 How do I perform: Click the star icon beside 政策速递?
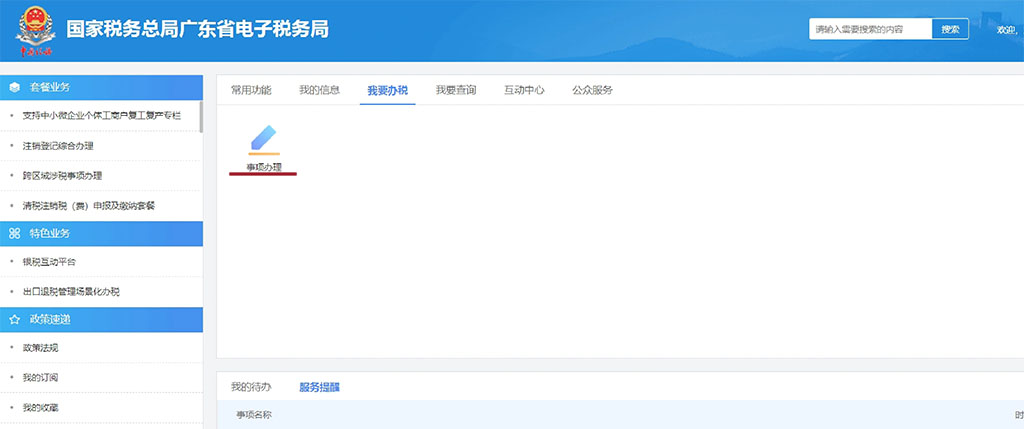click(x=15, y=319)
